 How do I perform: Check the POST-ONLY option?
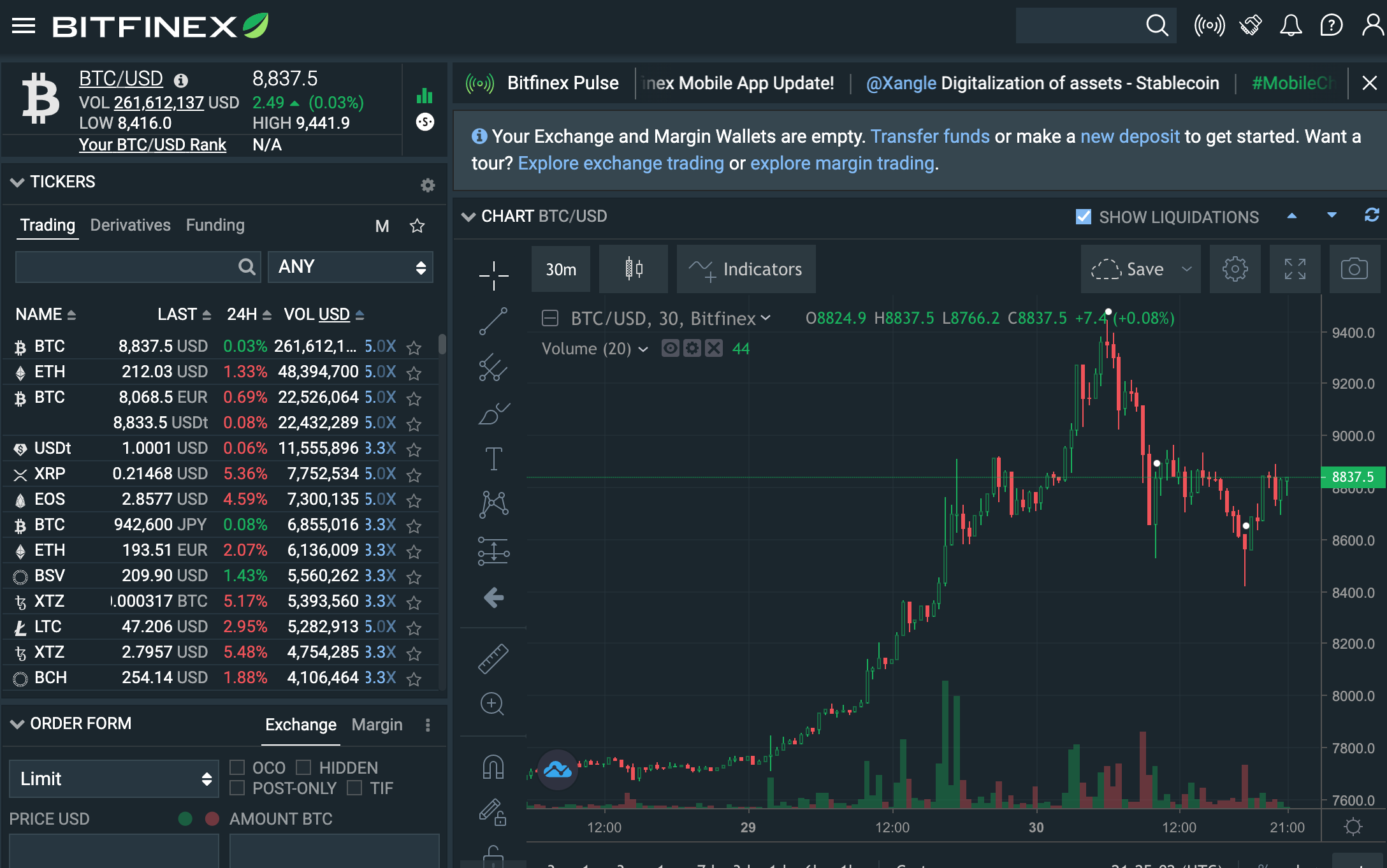click(x=238, y=788)
